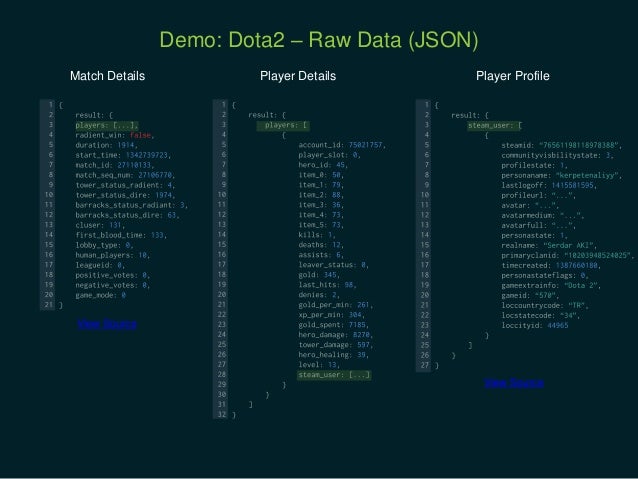
Task: Click the tower_status_radiant: 4 line
Action: pos(125,185)
